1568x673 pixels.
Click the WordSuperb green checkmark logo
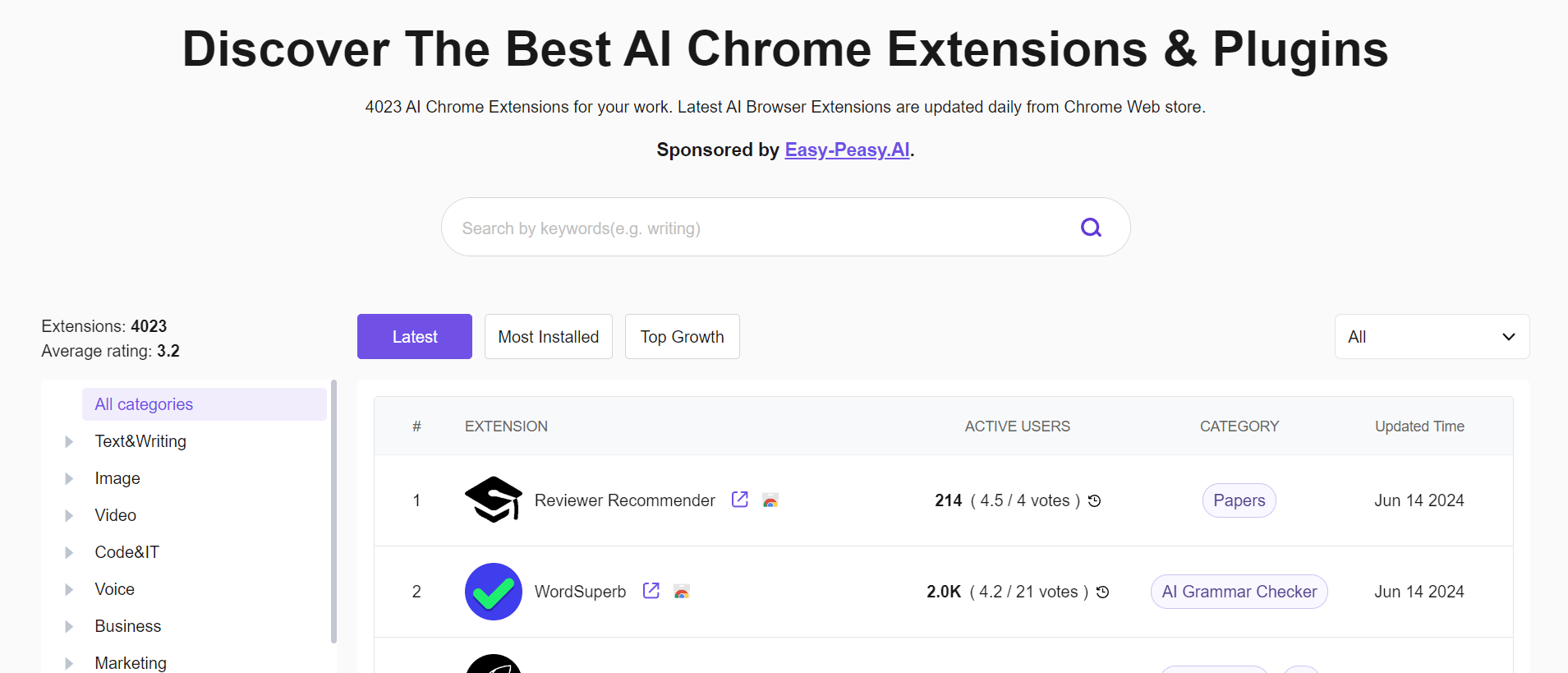coord(493,591)
